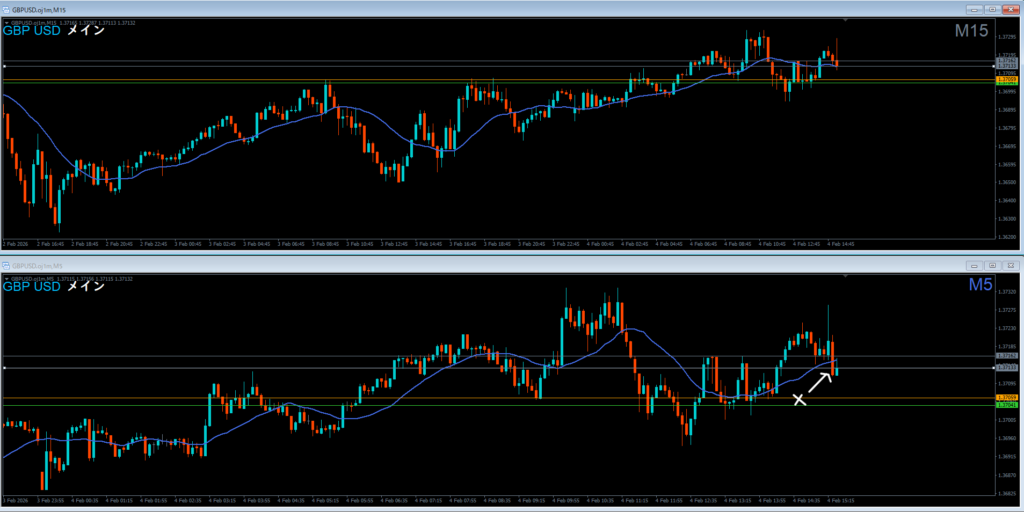This screenshot has height=512, width=1024.
Task: Maximize the GBPUSD M15 chart window
Action: click(992, 9)
